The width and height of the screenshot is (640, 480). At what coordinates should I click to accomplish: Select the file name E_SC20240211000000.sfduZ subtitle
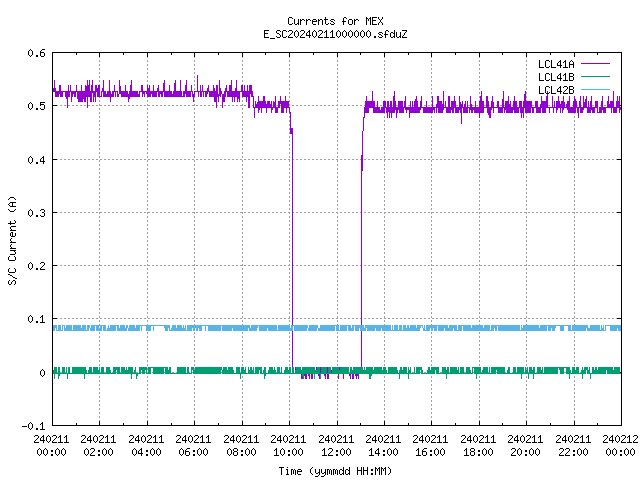pos(335,34)
